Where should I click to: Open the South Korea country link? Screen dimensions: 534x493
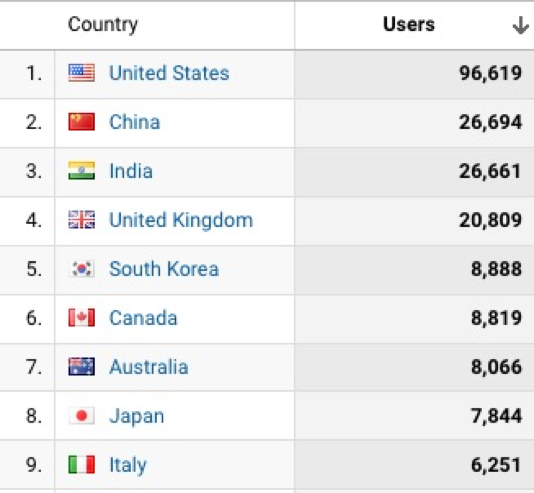click(x=164, y=269)
